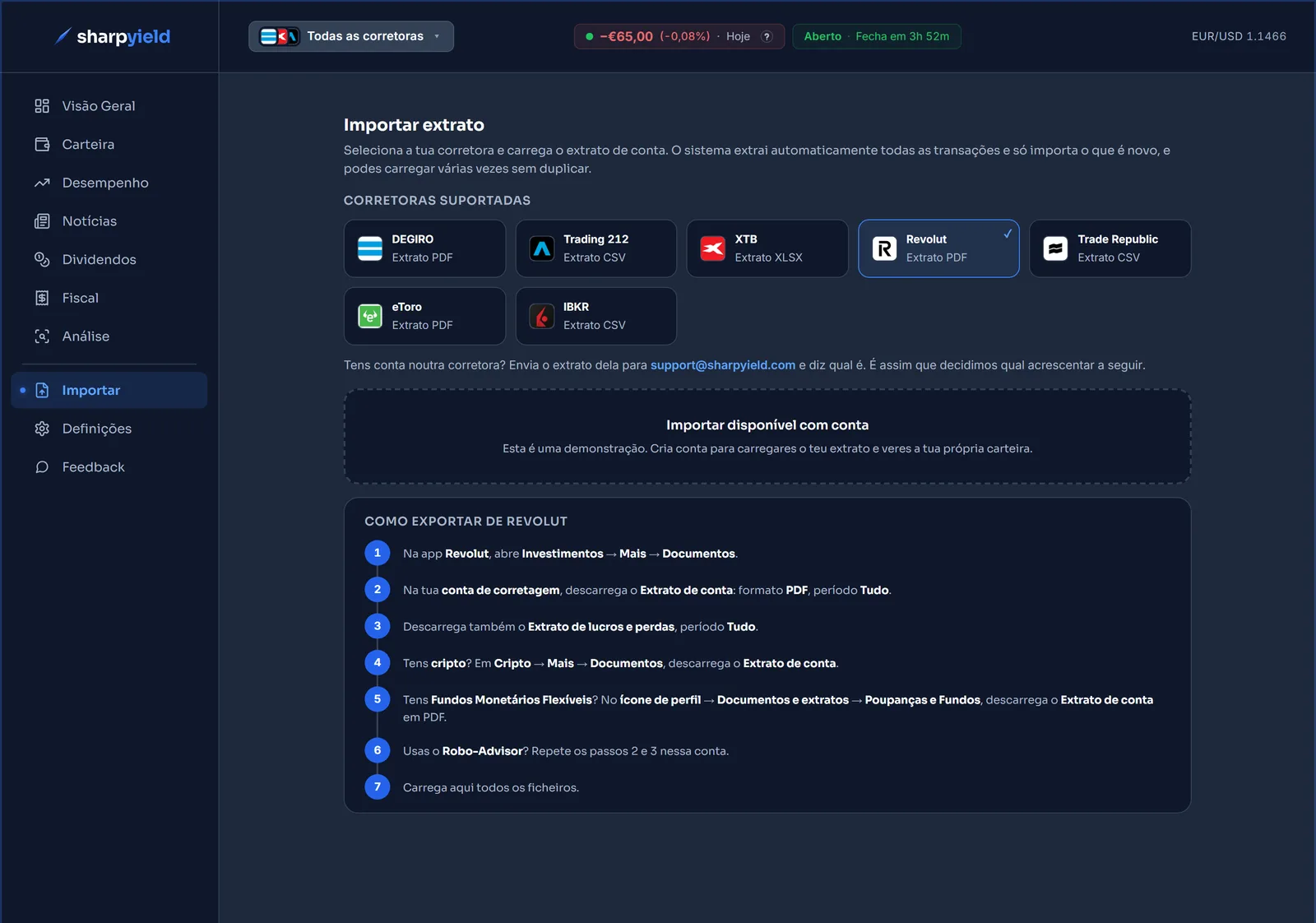
Task: Click the COMO EXPORTAR DE REVOLUT heading
Action: (466, 522)
